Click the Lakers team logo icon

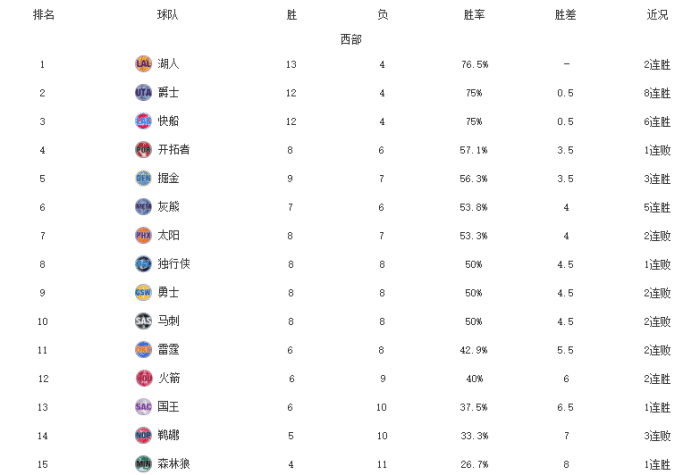point(143,64)
